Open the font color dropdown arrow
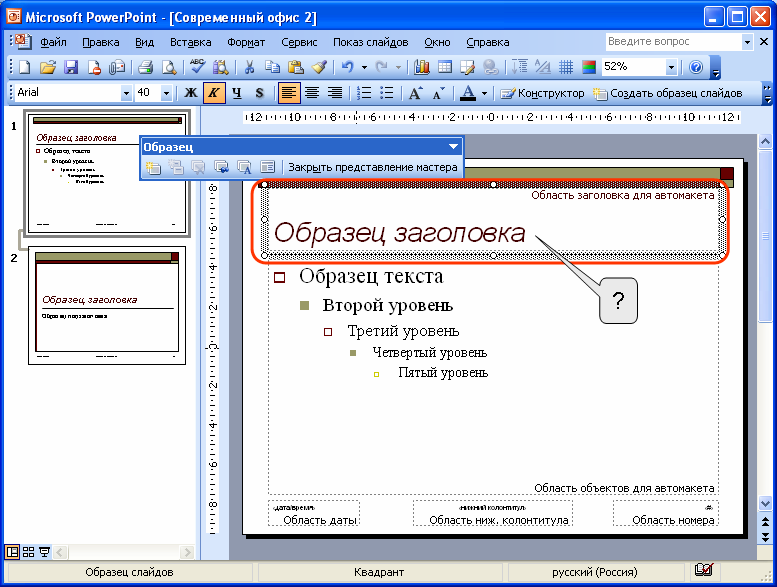The height and width of the screenshot is (587, 777). 484,93
